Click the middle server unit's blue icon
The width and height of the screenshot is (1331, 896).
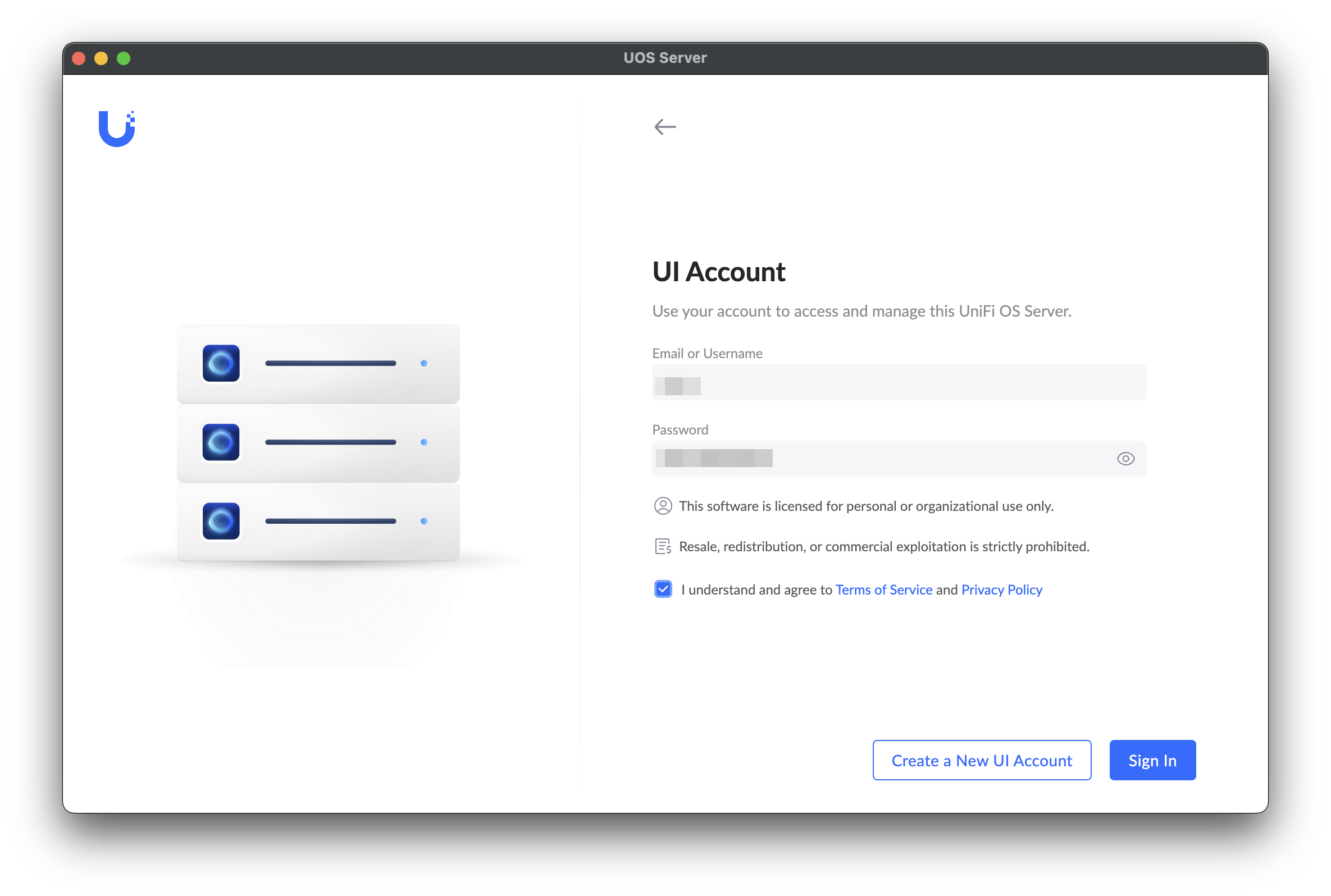tap(221, 442)
